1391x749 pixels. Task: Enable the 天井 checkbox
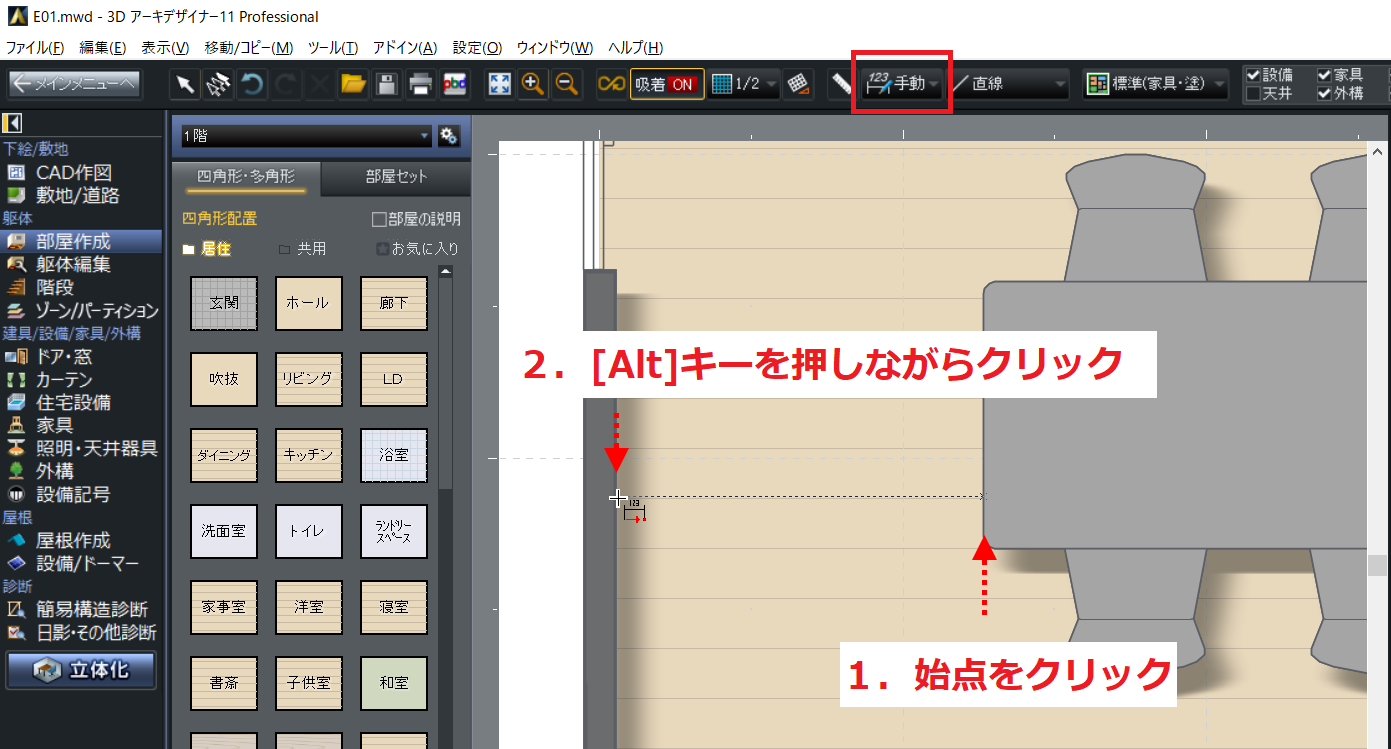point(1252,93)
